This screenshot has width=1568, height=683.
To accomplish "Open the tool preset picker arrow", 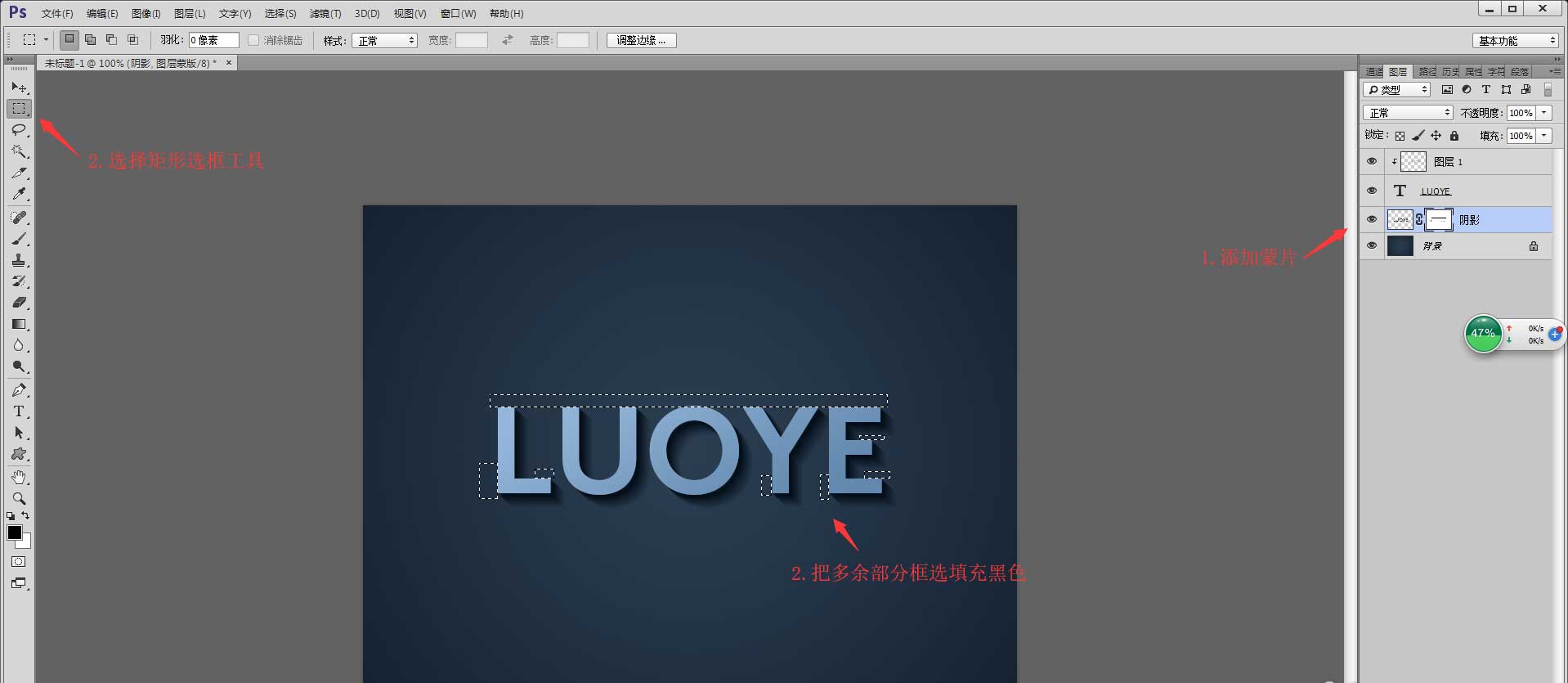I will tap(46, 39).
